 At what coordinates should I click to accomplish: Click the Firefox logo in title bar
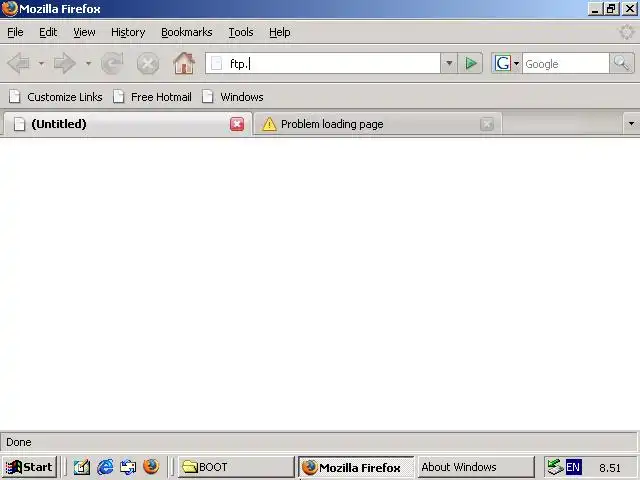click(x=9, y=9)
